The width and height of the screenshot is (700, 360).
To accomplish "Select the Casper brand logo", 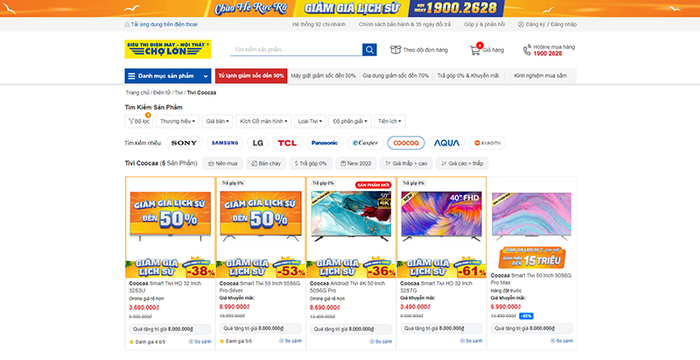I will click(365, 143).
